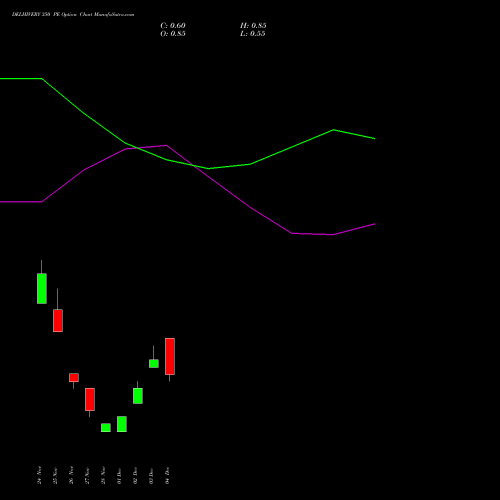500x500 pixels.
Task: Select the 26 Nov date label
Action: pos(72,475)
